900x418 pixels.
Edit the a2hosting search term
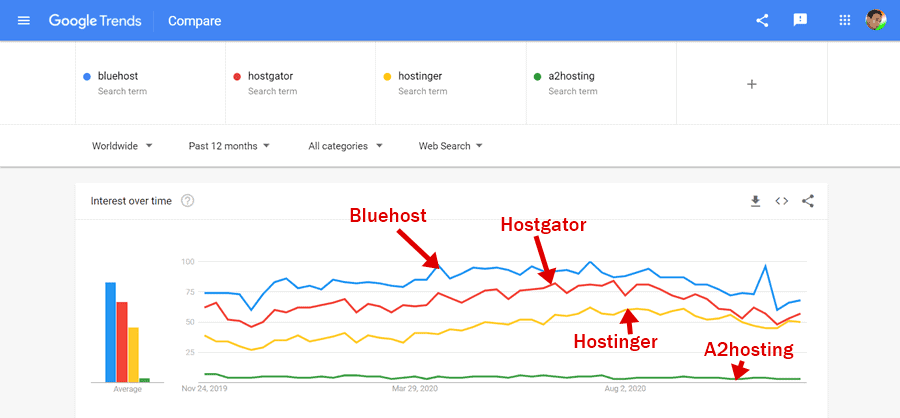click(x=572, y=76)
